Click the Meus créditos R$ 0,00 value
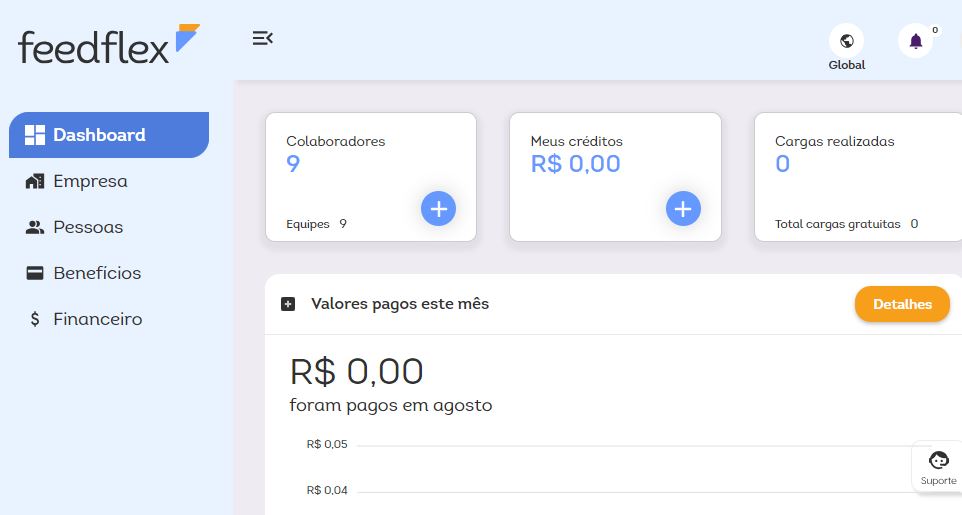The height and width of the screenshot is (515, 962). [x=575, y=164]
